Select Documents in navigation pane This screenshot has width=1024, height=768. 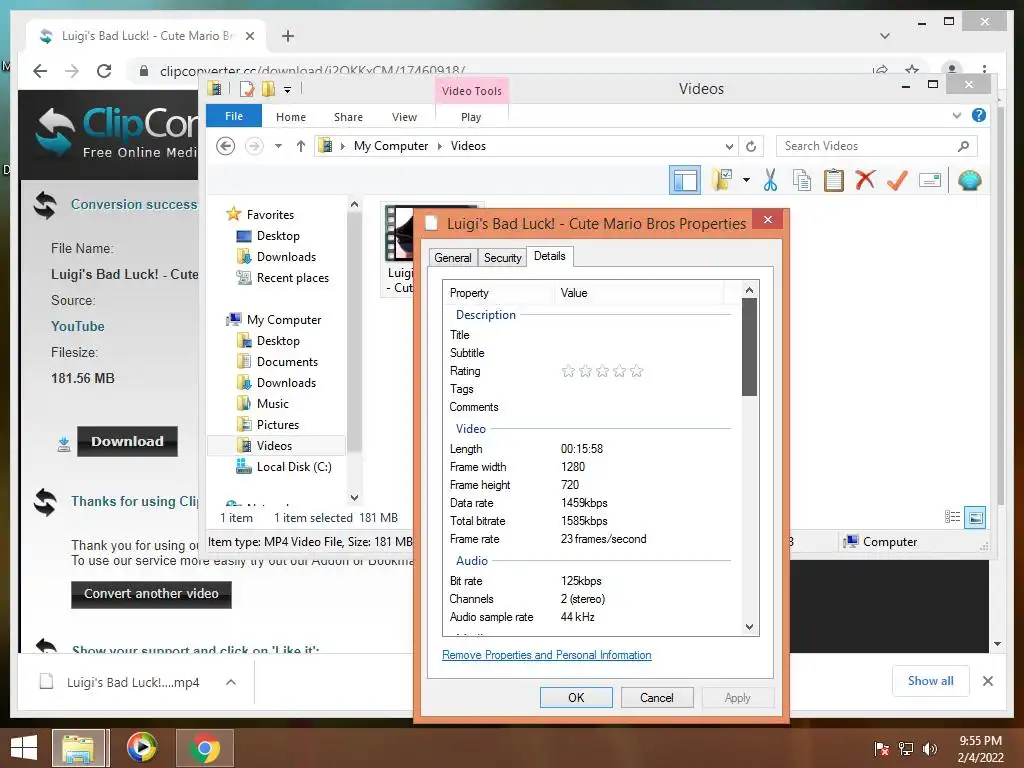[277, 362]
